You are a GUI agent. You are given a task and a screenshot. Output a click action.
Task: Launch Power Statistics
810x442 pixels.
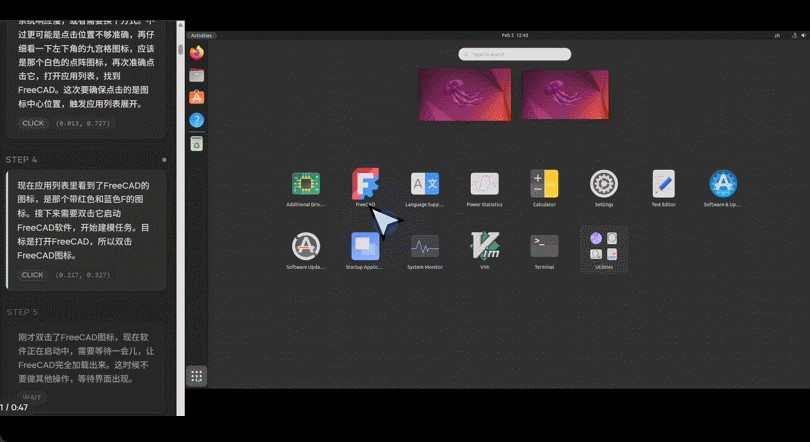(484, 184)
